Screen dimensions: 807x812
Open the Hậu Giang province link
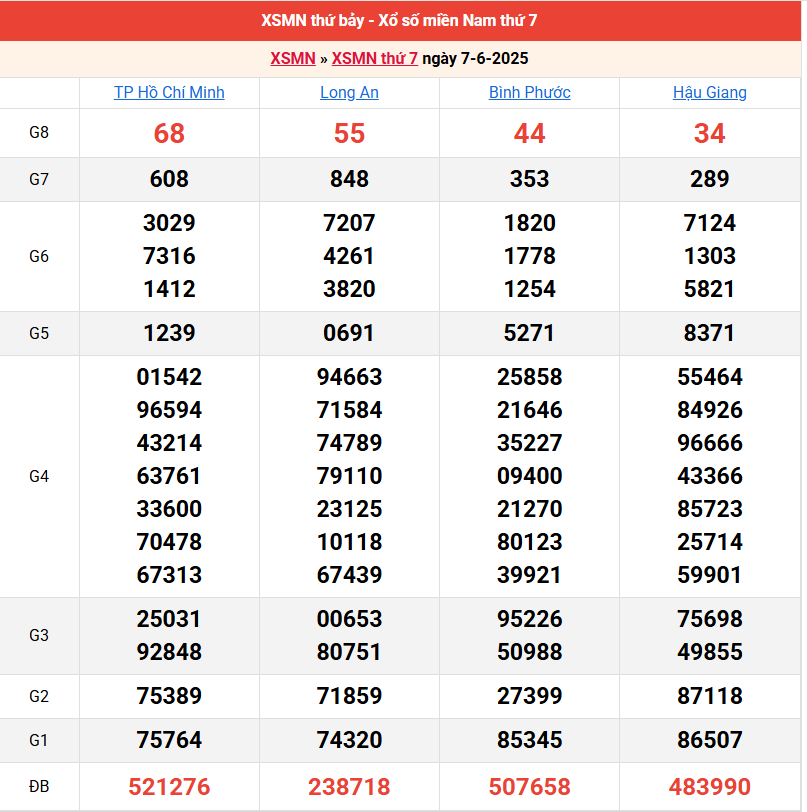(x=710, y=93)
